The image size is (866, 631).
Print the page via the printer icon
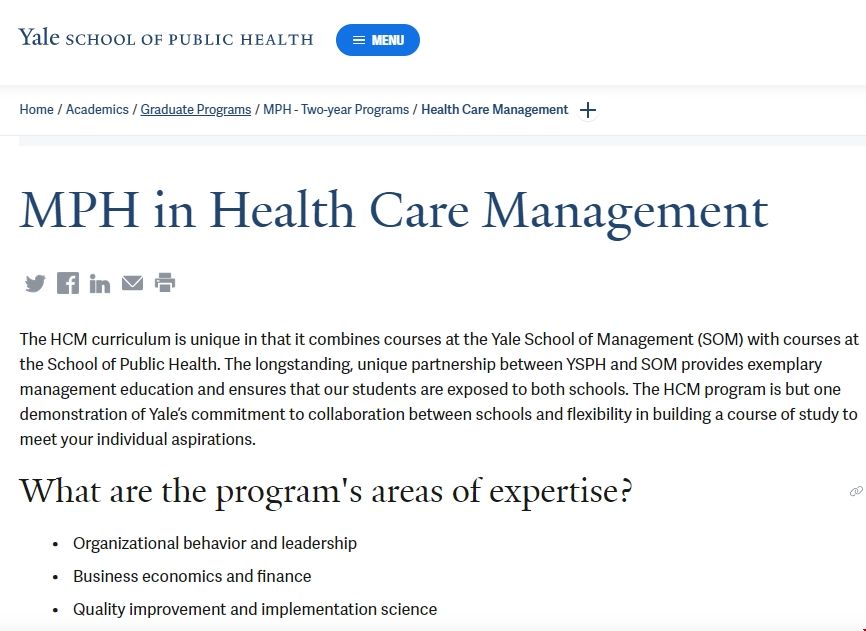[x=165, y=283]
